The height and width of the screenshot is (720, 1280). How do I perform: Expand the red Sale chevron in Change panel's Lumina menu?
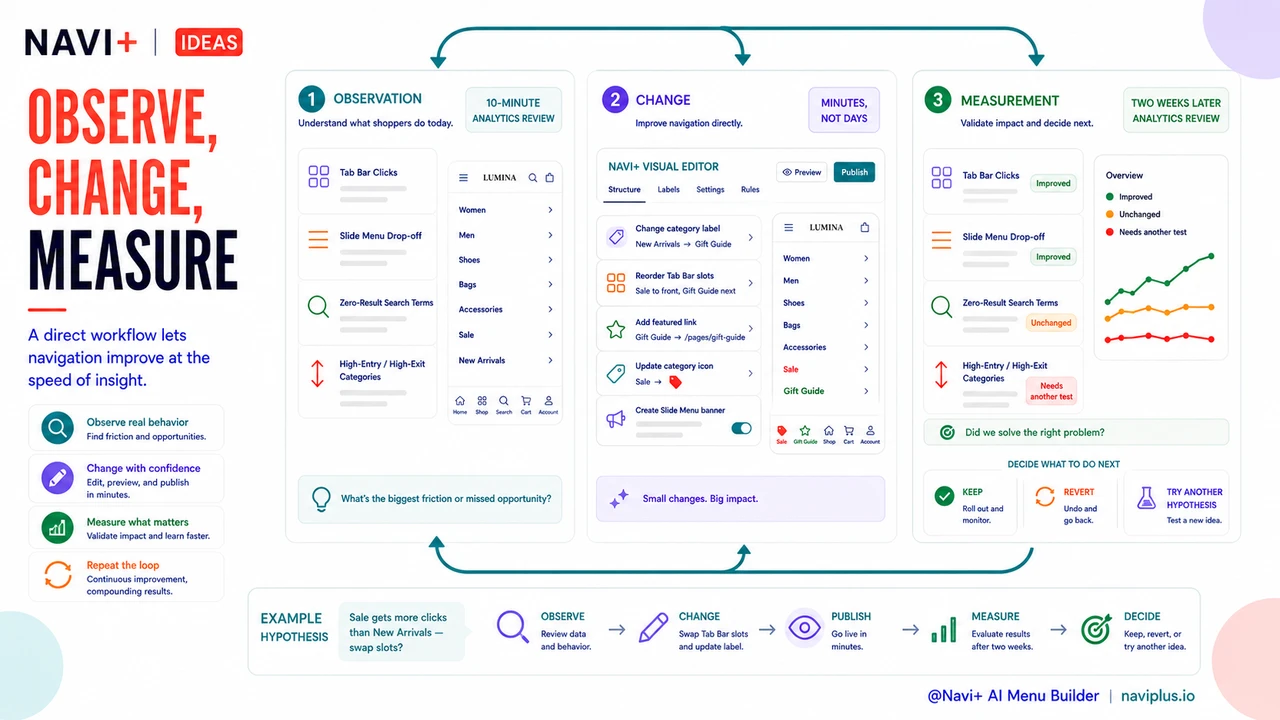tap(866, 369)
